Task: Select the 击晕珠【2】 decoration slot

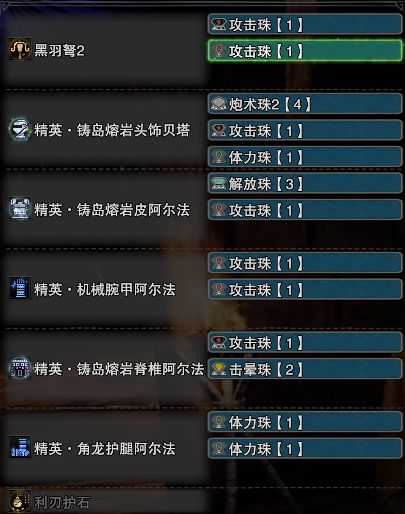Action: click(305, 369)
